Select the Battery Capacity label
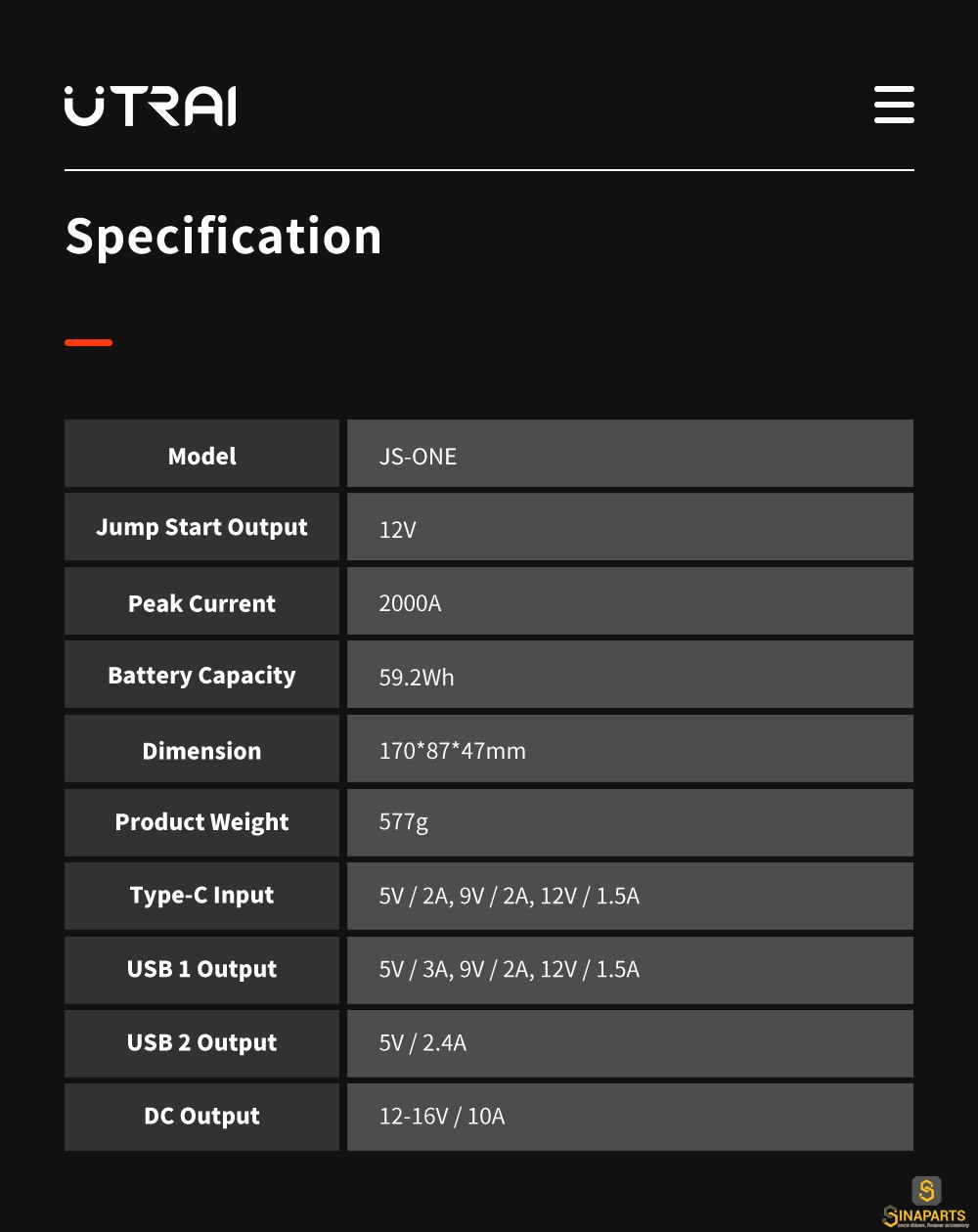The image size is (978, 1232). tap(201, 677)
